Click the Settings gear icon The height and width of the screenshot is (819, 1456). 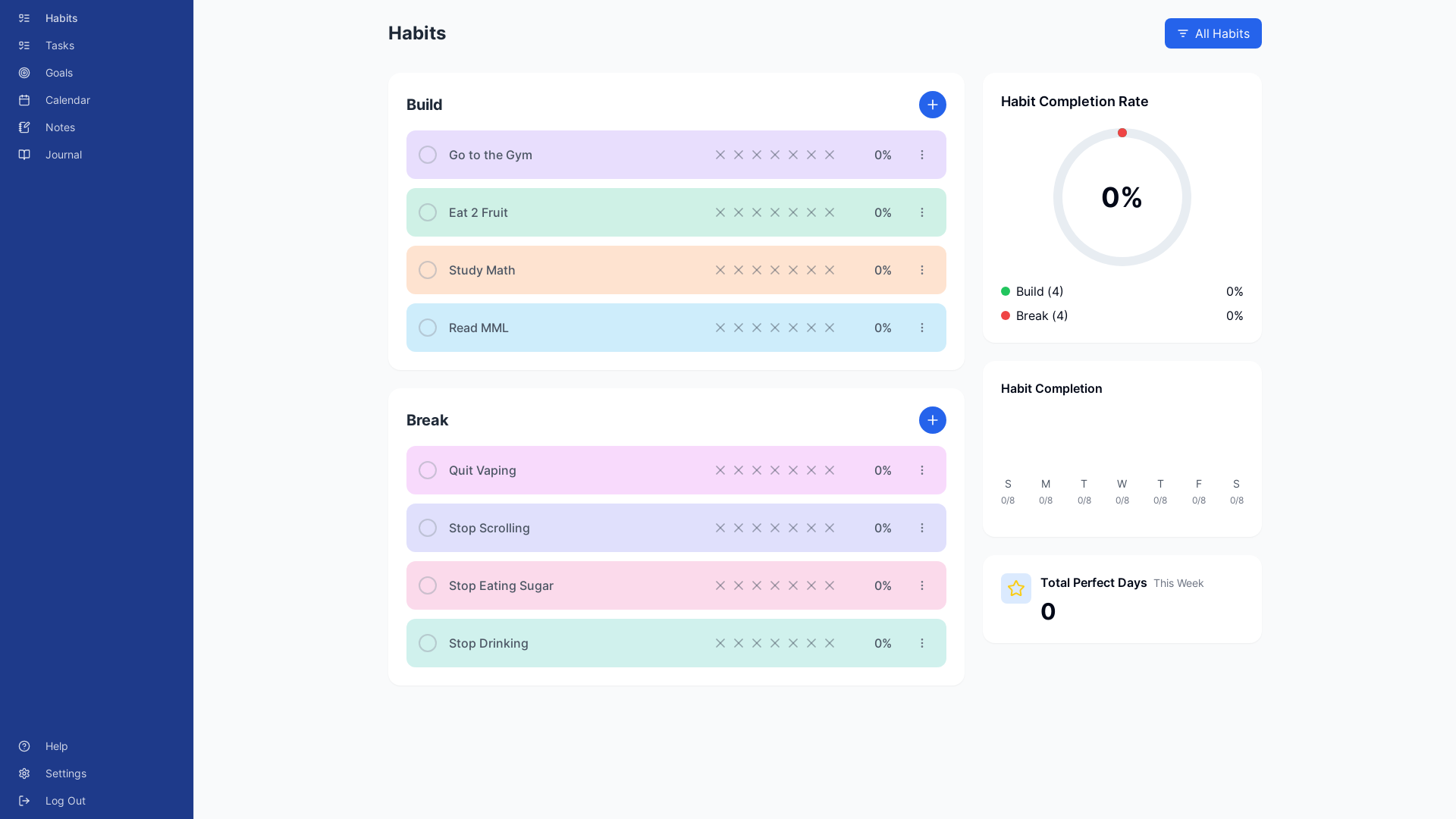pos(24,773)
